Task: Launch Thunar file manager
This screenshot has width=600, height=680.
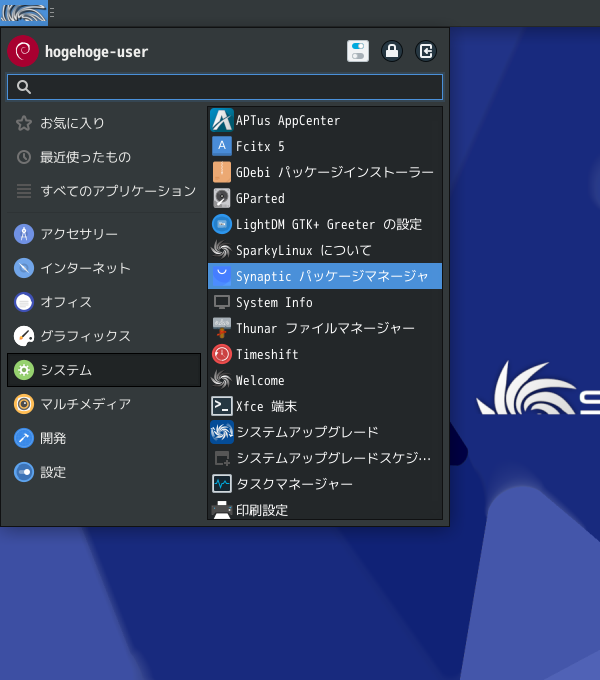Action: click(x=325, y=328)
